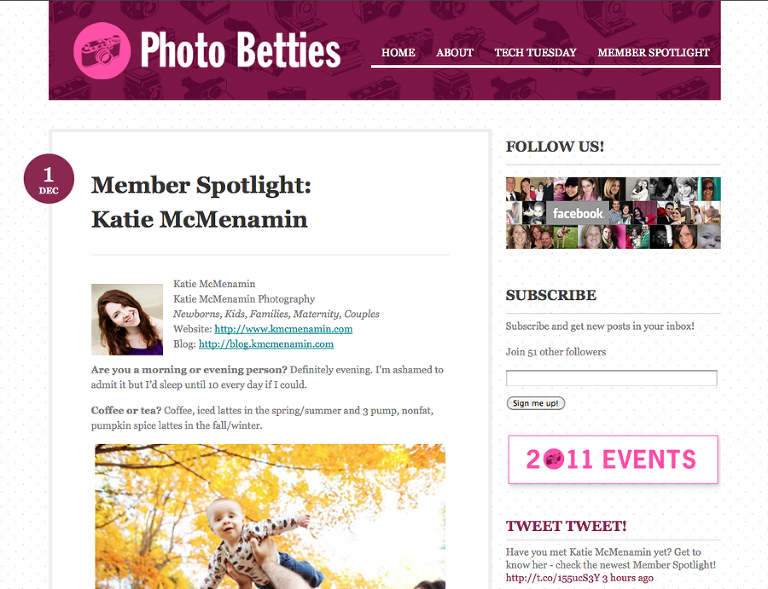This screenshot has width=768, height=589.
Task: Open the HOME menu item
Action: [x=398, y=52]
